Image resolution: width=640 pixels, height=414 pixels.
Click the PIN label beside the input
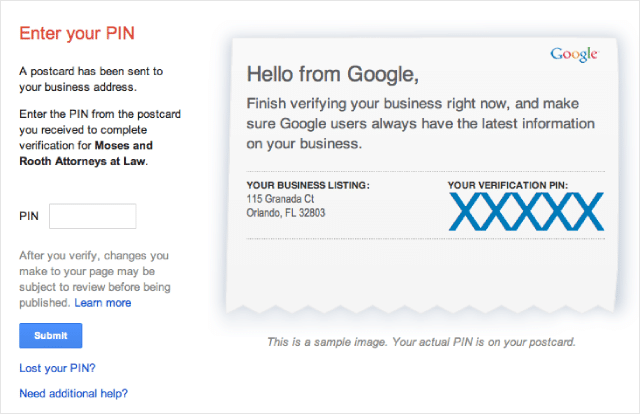point(29,216)
